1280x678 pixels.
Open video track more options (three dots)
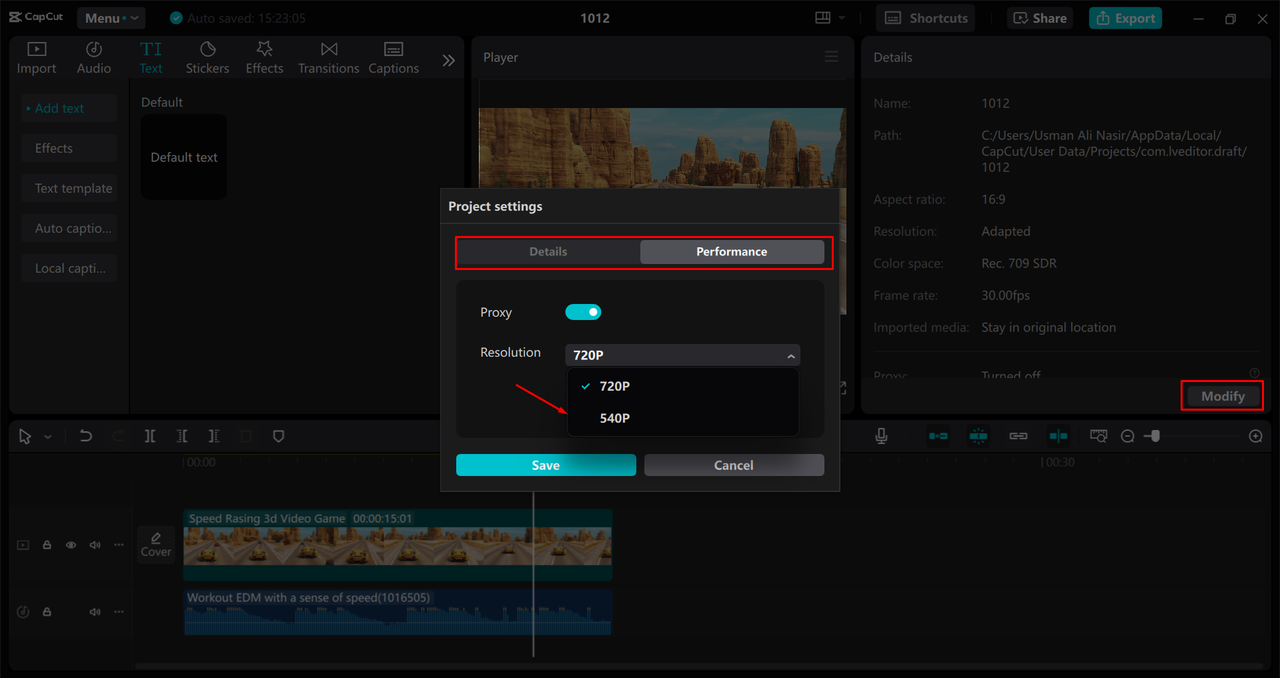pyautogui.click(x=119, y=545)
